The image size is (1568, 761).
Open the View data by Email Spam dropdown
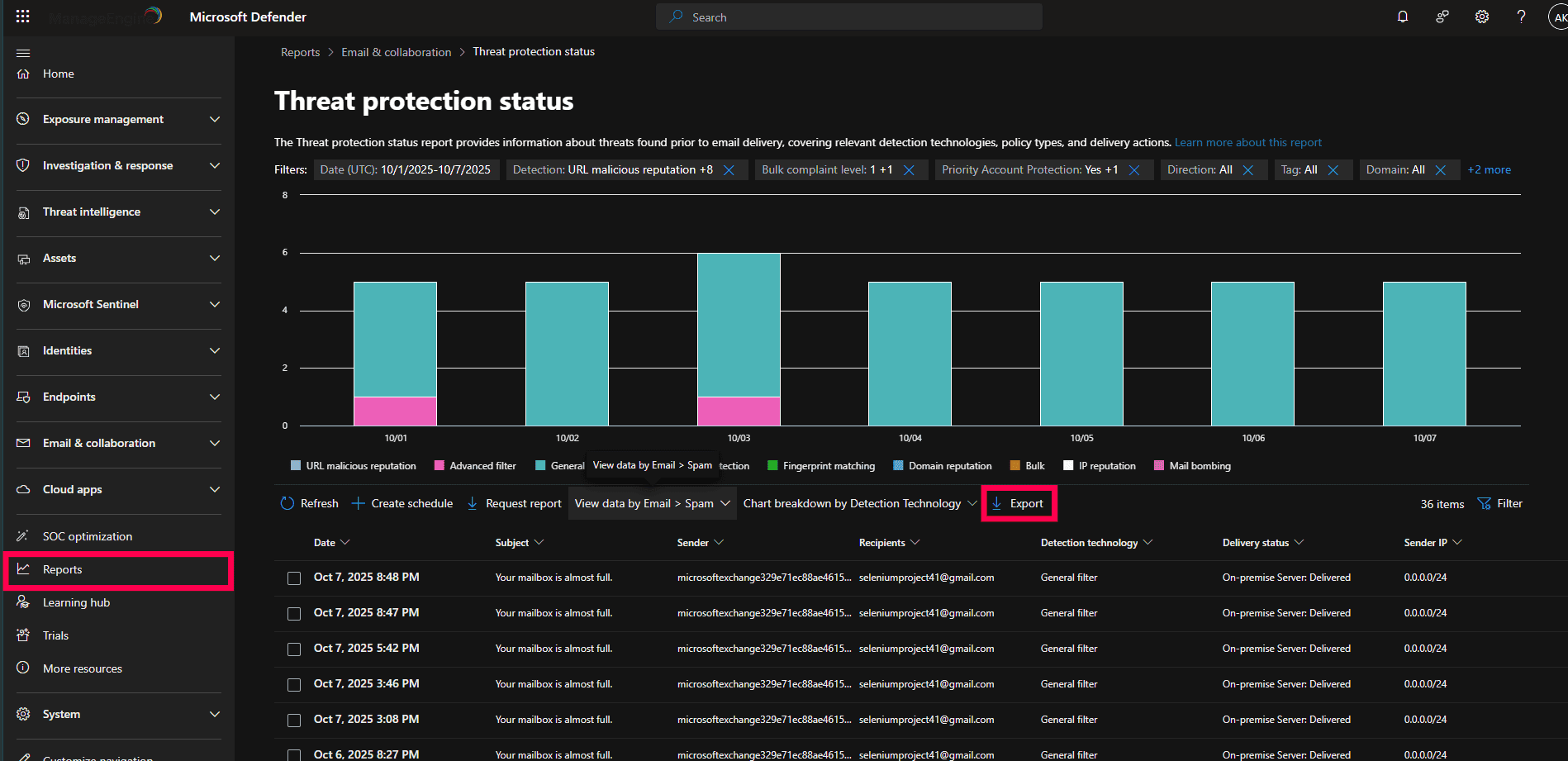[652, 502]
